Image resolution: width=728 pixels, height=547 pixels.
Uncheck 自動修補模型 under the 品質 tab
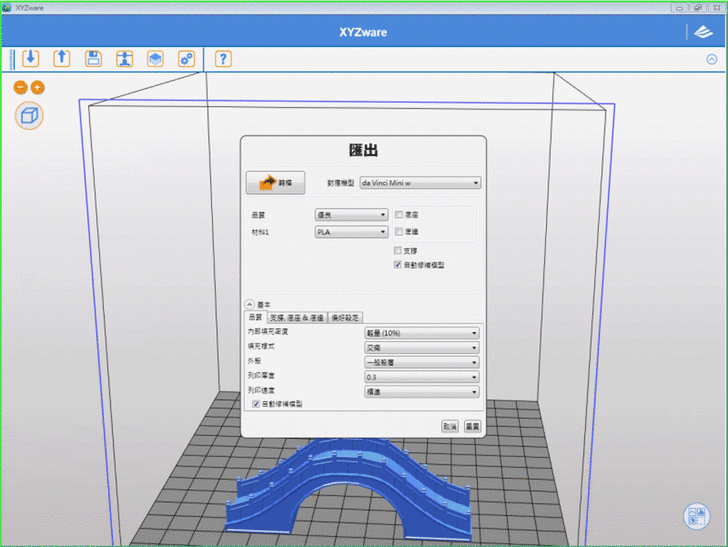pos(254,404)
